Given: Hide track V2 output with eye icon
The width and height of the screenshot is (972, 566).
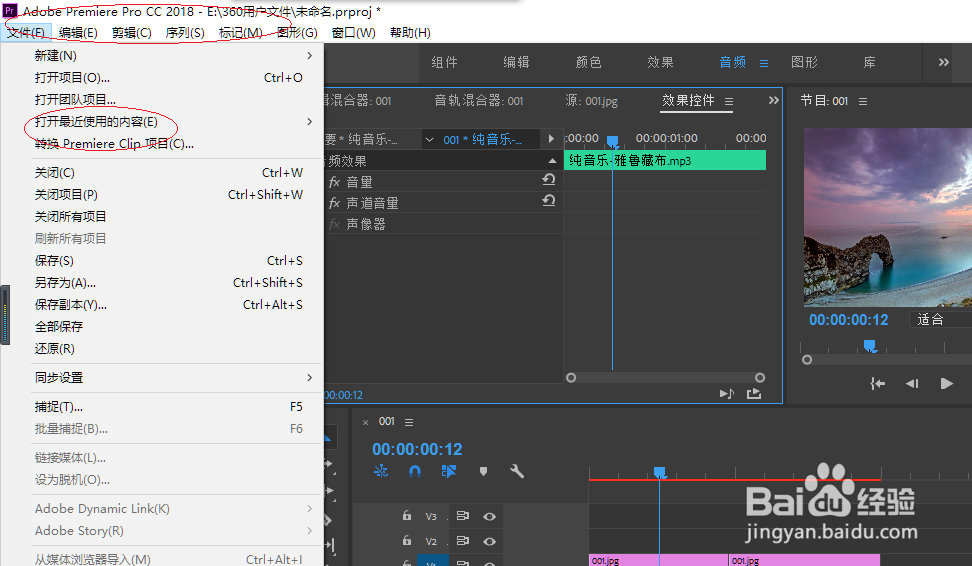Looking at the screenshot, I should [489, 541].
